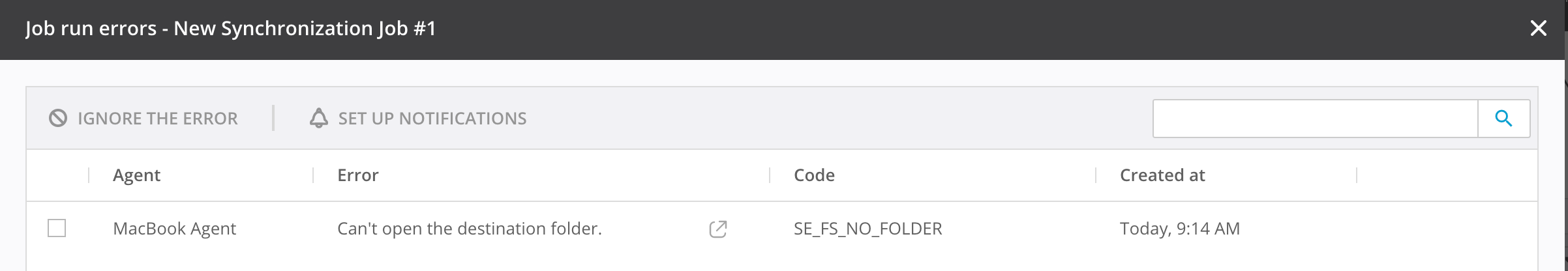Click divider between Agent and Error headers
The image size is (1568, 271).
pos(314,175)
